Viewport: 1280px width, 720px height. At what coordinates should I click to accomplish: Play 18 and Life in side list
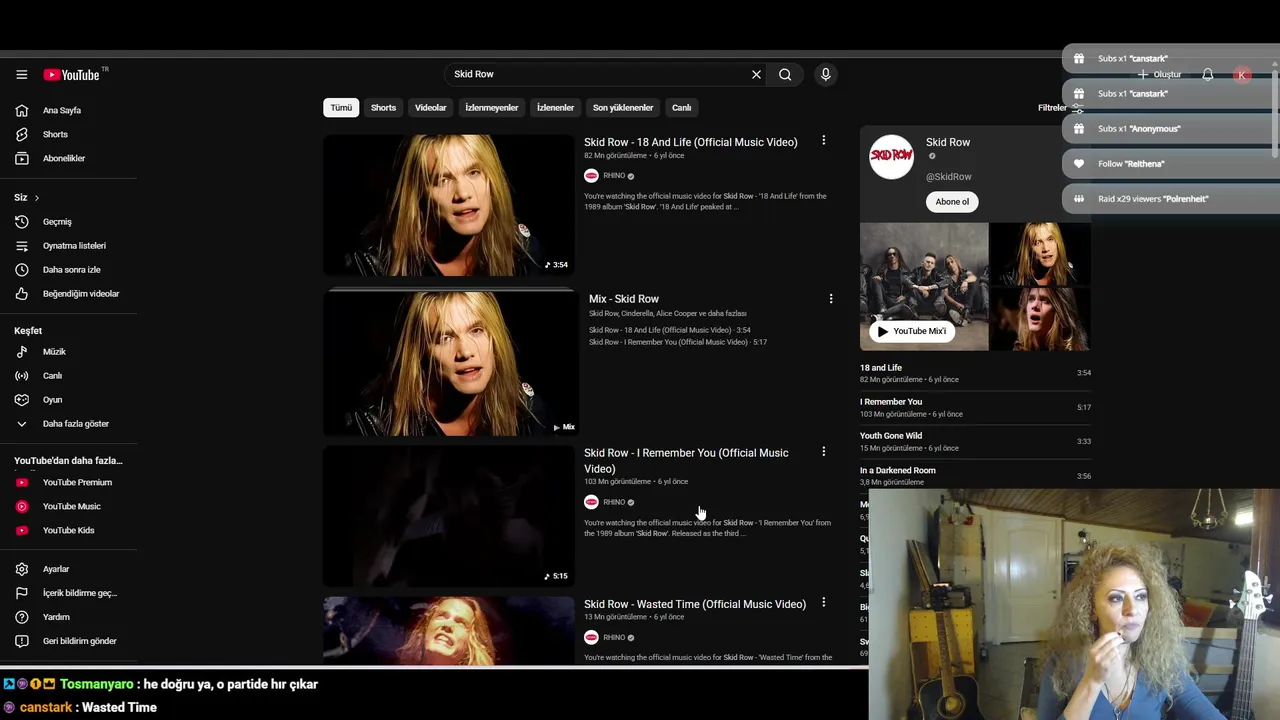pyautogui.click(x=975, y=373)
